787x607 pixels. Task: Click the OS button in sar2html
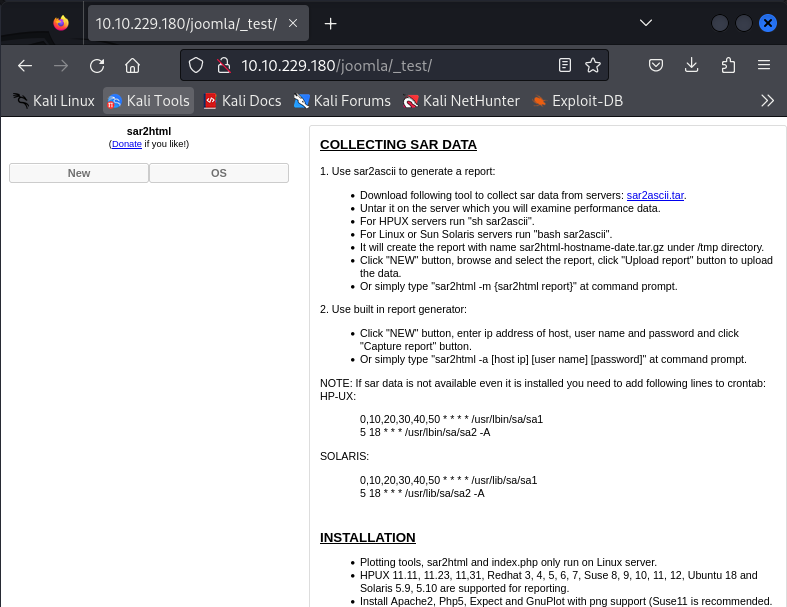tap(219, 173)
